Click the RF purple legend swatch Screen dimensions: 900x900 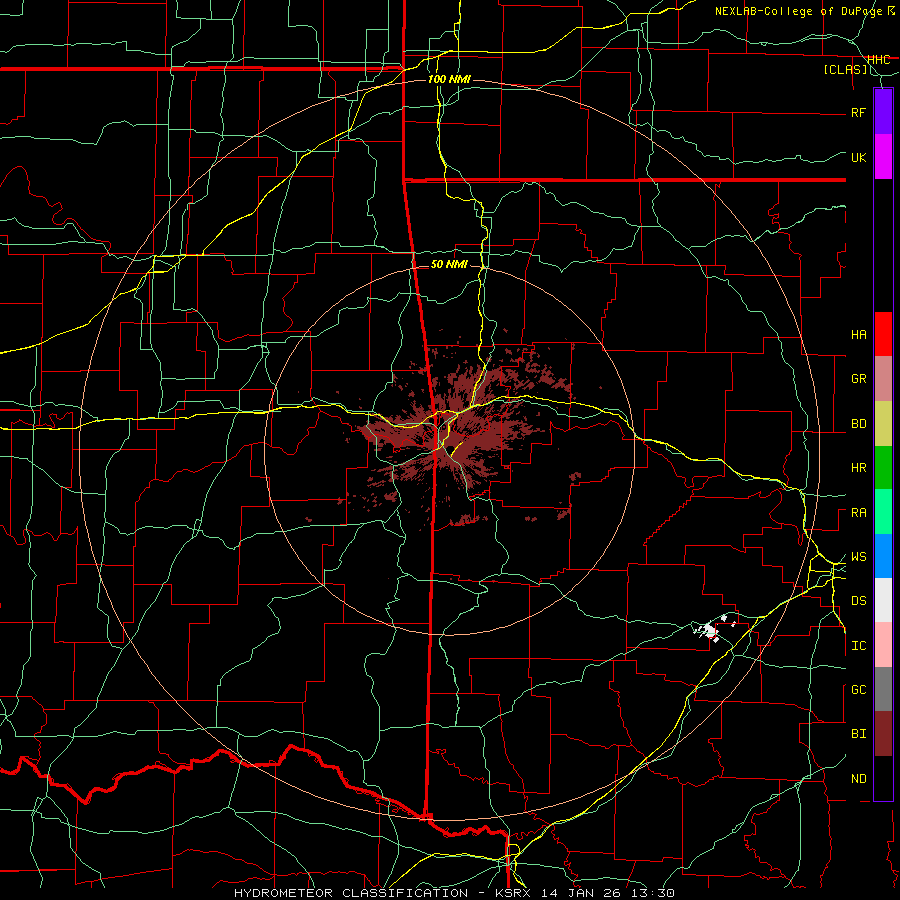(x=883, y=112)
